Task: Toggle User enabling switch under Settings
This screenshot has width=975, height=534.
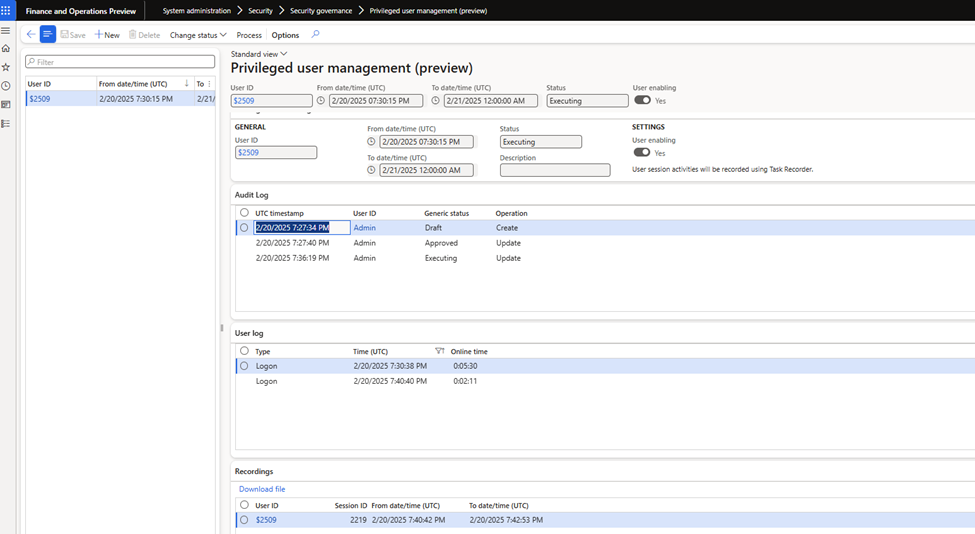Action: (x=642, y=153)
